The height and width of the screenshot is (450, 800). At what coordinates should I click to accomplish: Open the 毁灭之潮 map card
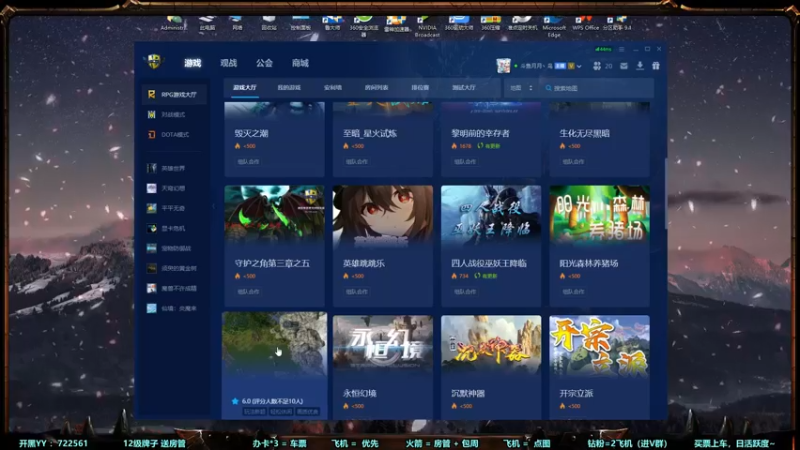pos(274,138)
